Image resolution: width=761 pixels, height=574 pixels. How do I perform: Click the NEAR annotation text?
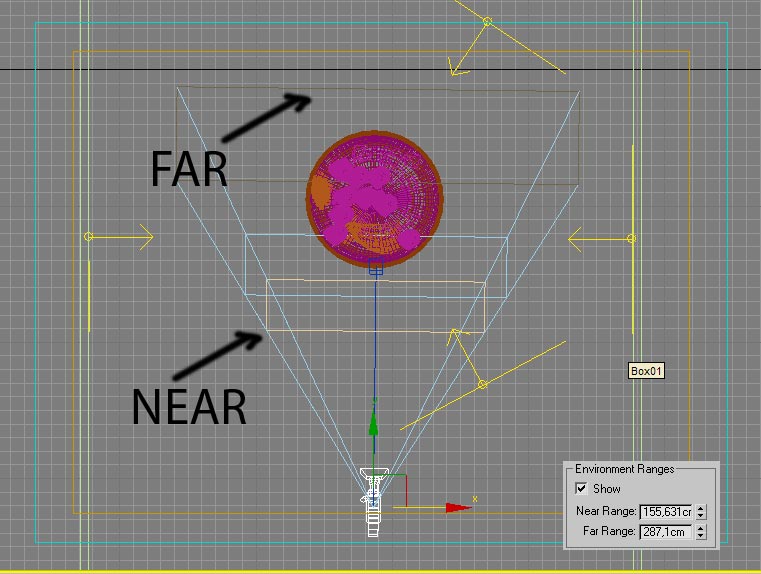point(189,407)
